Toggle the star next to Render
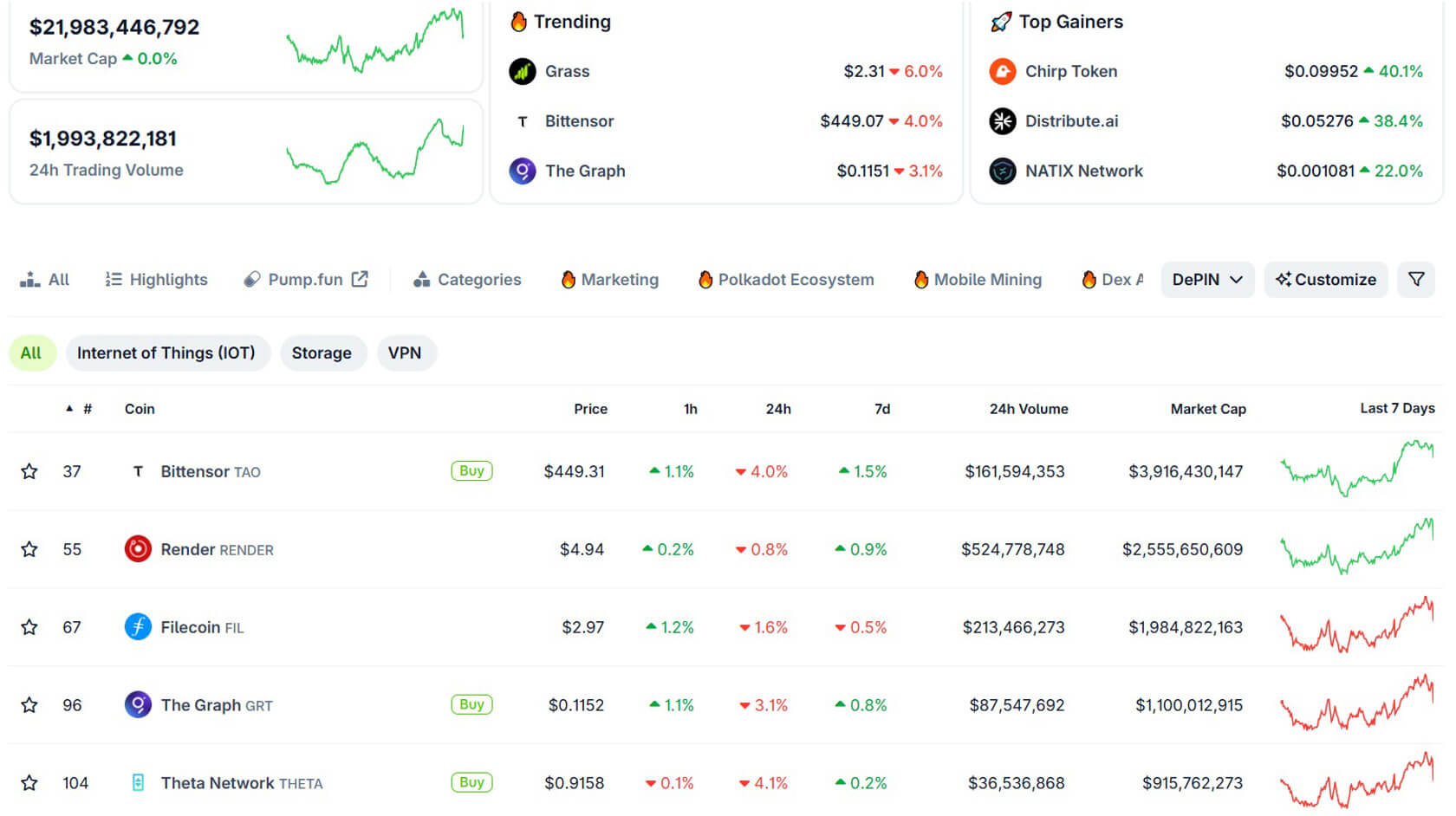 click(x=29, y=549)
